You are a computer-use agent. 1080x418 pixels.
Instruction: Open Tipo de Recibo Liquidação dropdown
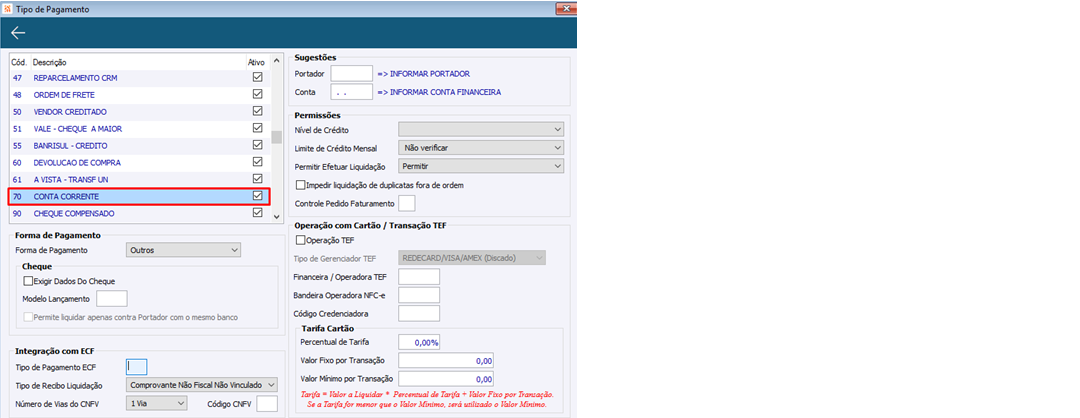[202, 384]
